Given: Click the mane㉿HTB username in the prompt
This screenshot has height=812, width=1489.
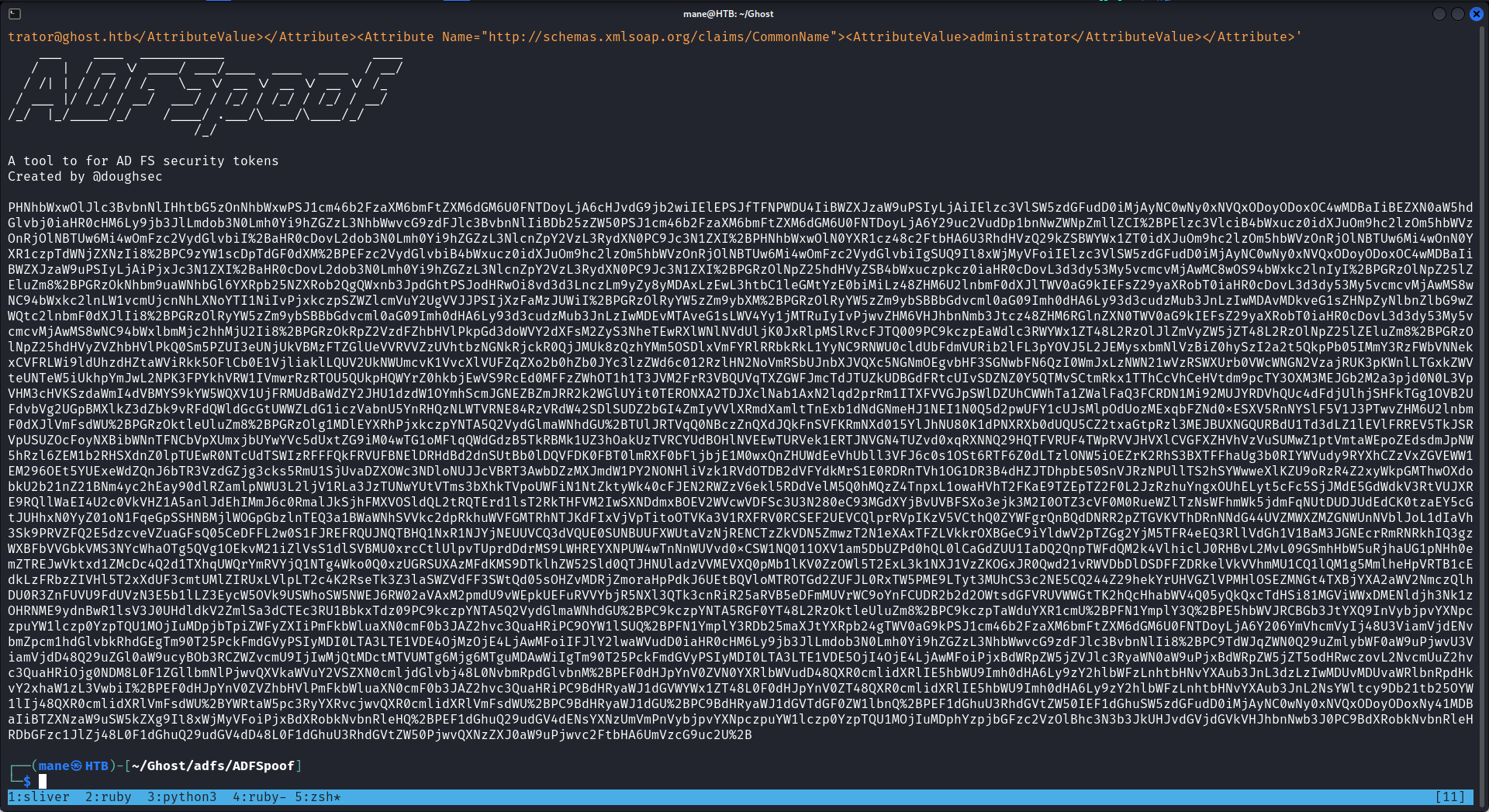Looking at the screenshot, I should click(74, 765).
